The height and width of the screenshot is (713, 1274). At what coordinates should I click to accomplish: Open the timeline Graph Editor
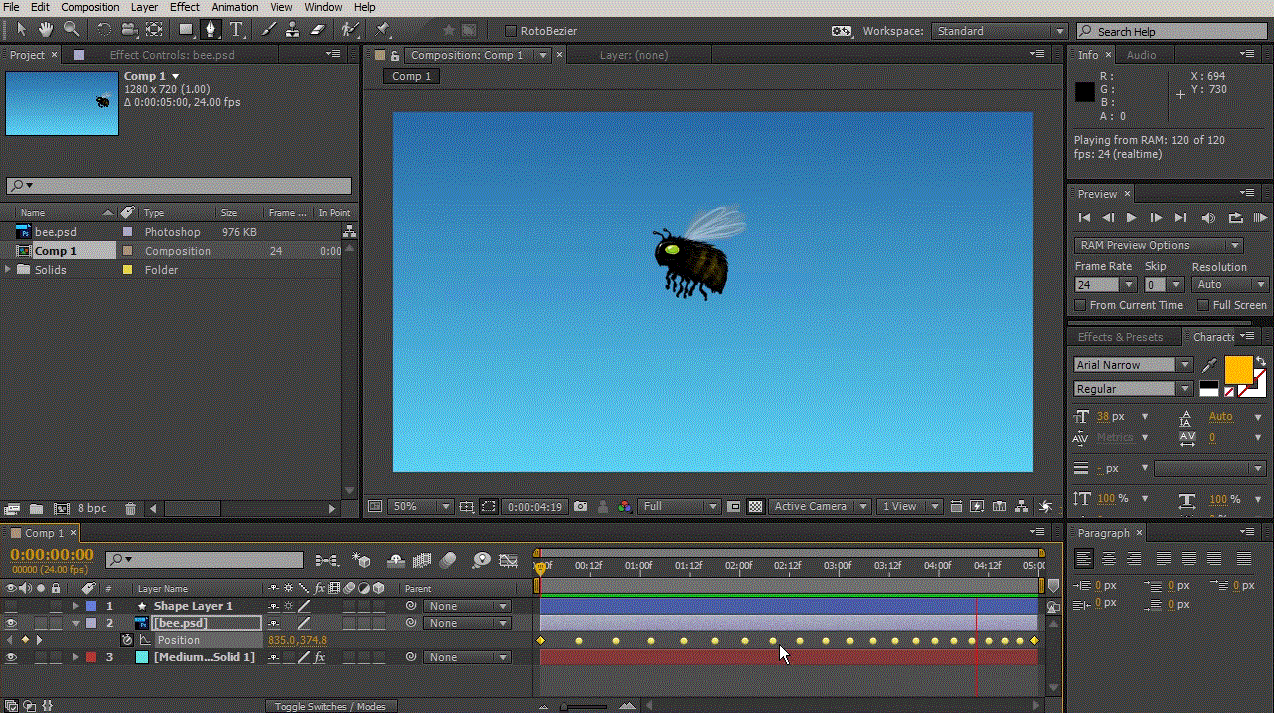(x=508, y=560)
